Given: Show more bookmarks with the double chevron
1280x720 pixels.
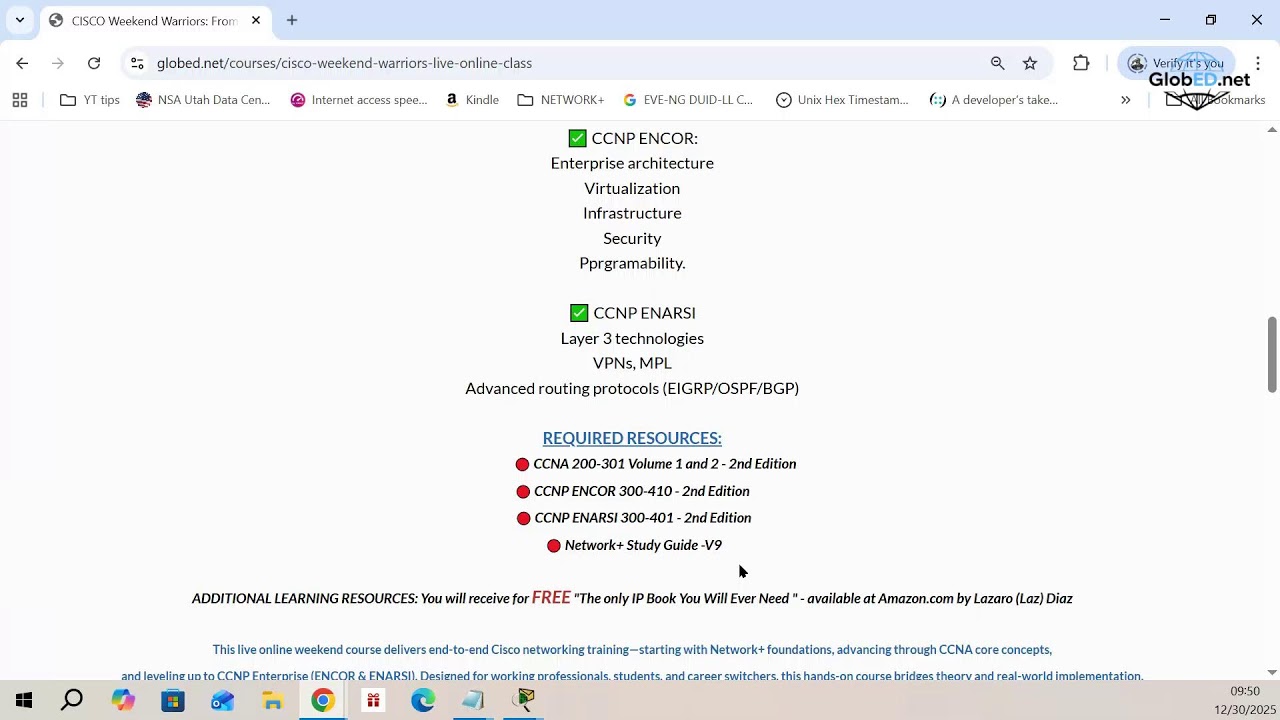Looking at the screenshot, I should [1125, 100].
